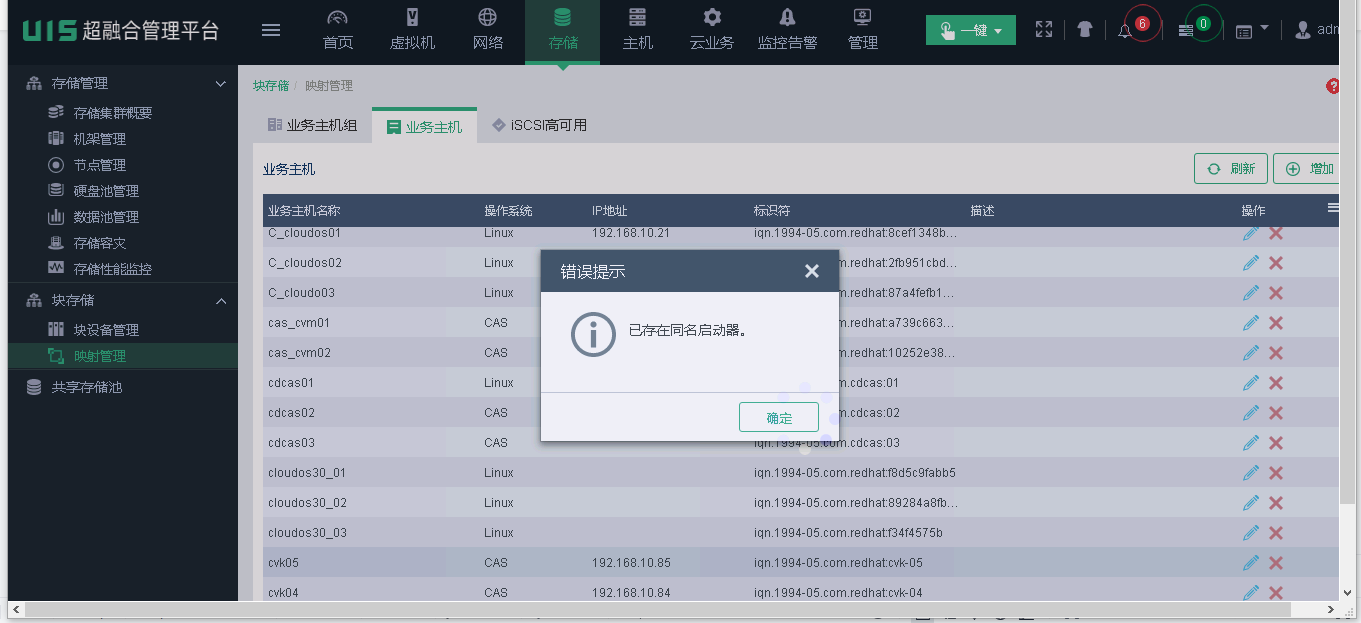1361x623 pixels.
Task: Click the 刷新 refresh button
Action: click(x=1231, y=169)
